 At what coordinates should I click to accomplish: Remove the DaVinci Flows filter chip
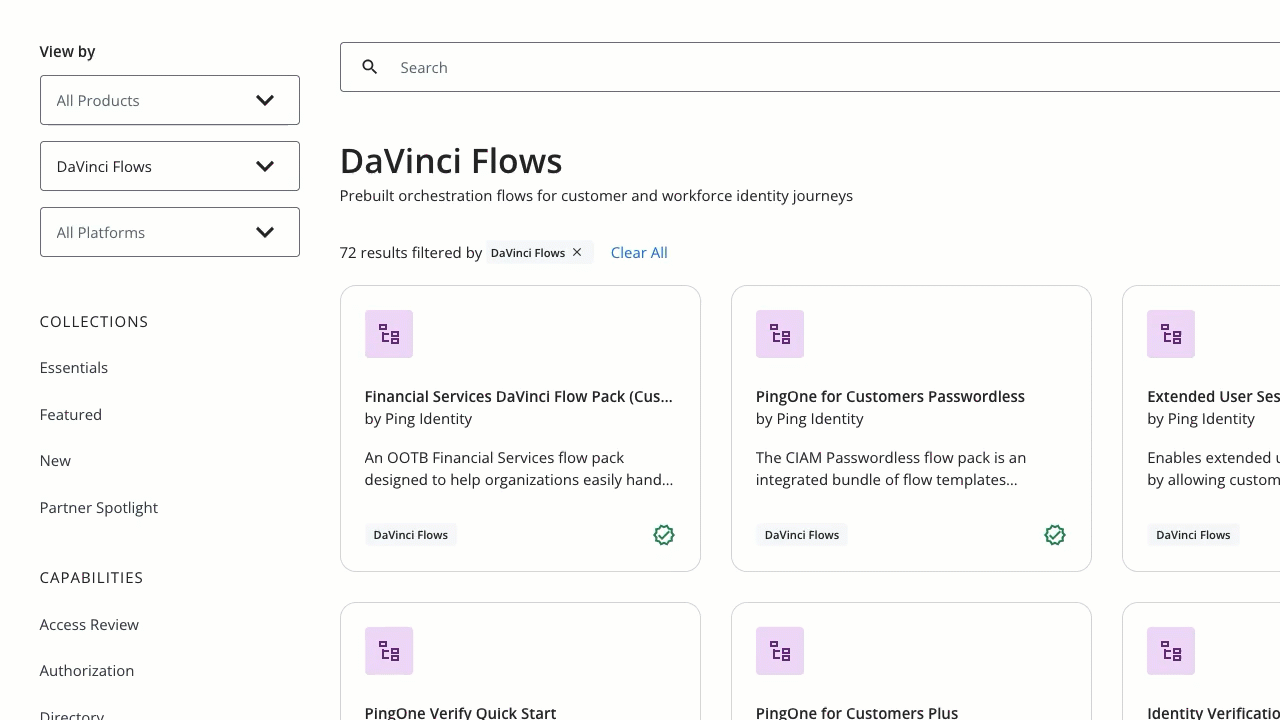click(x=577, y=252)
